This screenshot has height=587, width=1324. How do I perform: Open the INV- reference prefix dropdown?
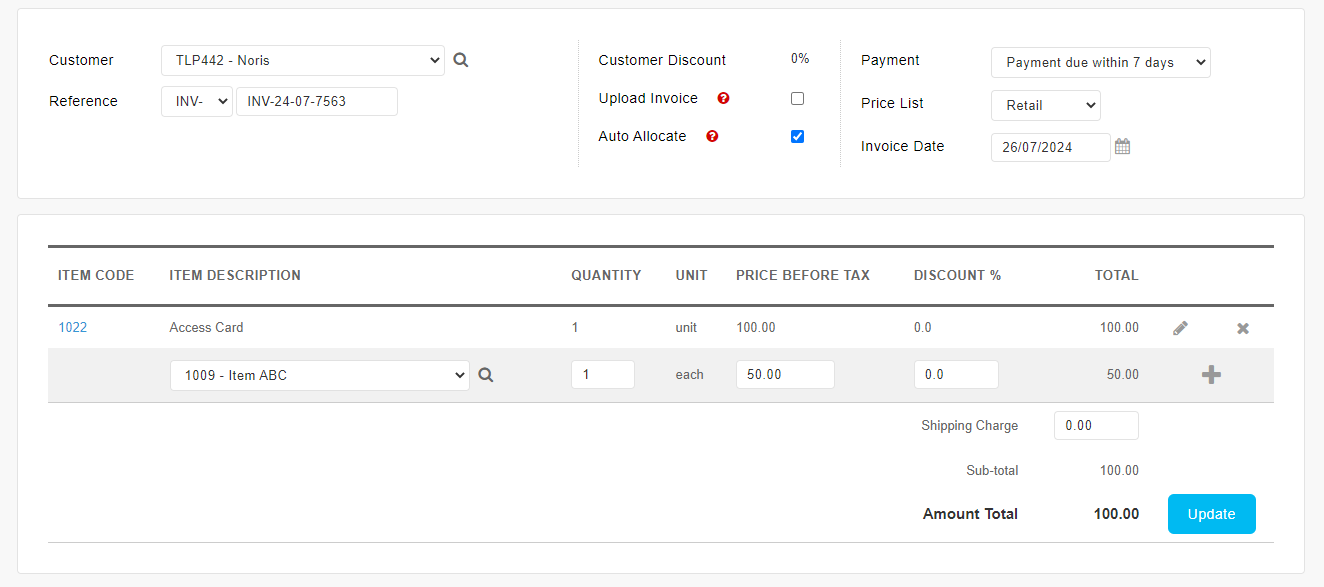click(197, 101)
